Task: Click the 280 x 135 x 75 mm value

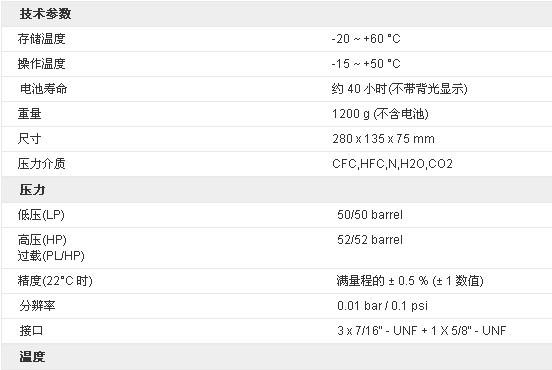Action: [383, 139]
